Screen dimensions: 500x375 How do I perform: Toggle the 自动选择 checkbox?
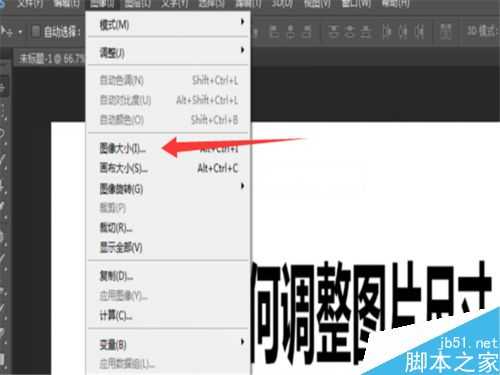(36, 31)
